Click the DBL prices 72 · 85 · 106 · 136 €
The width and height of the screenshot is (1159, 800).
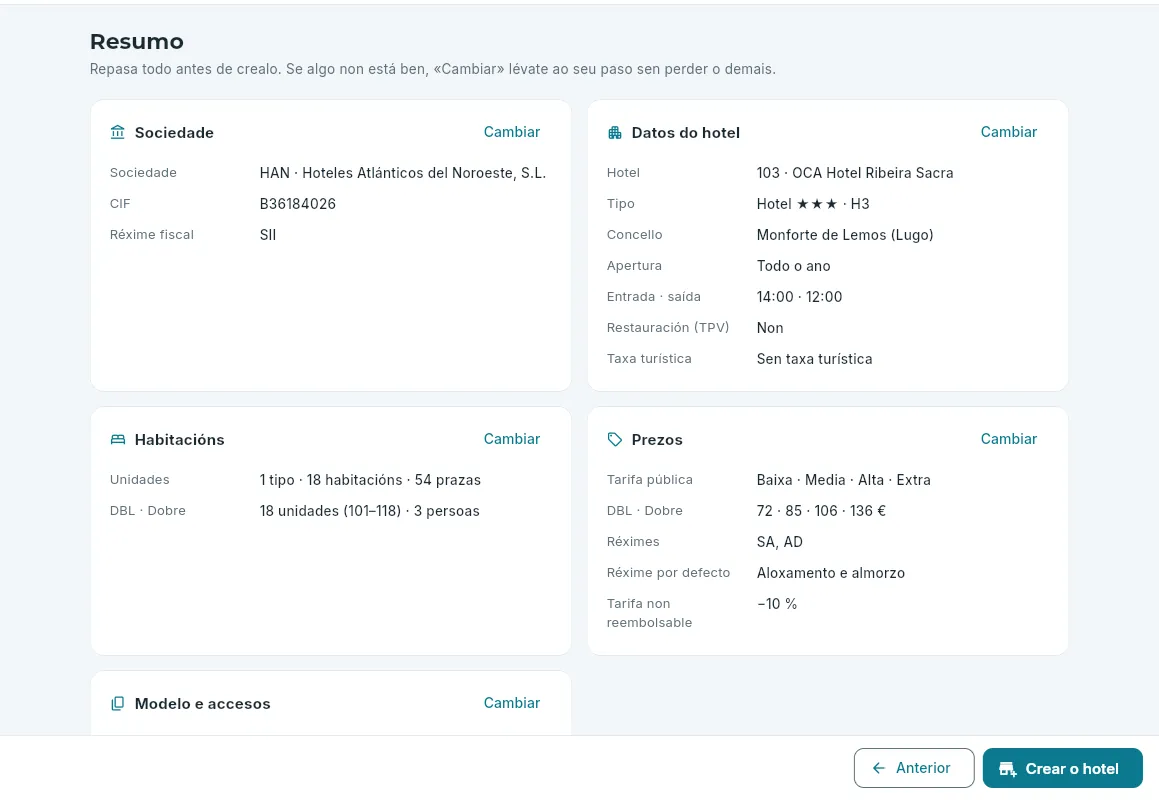820,511
